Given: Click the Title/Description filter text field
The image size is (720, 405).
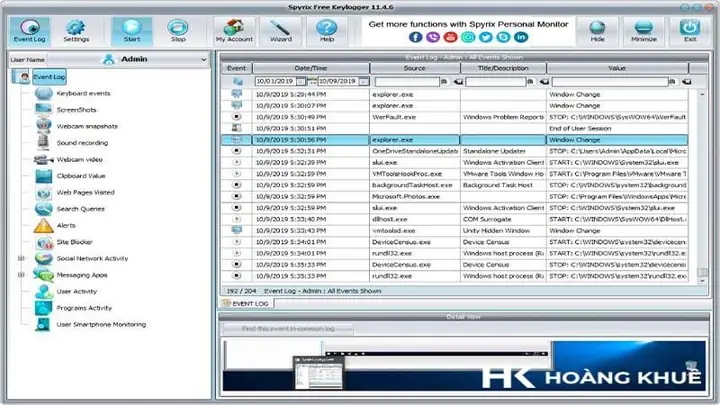Looking at the screenshot, I should pos(495,82).
